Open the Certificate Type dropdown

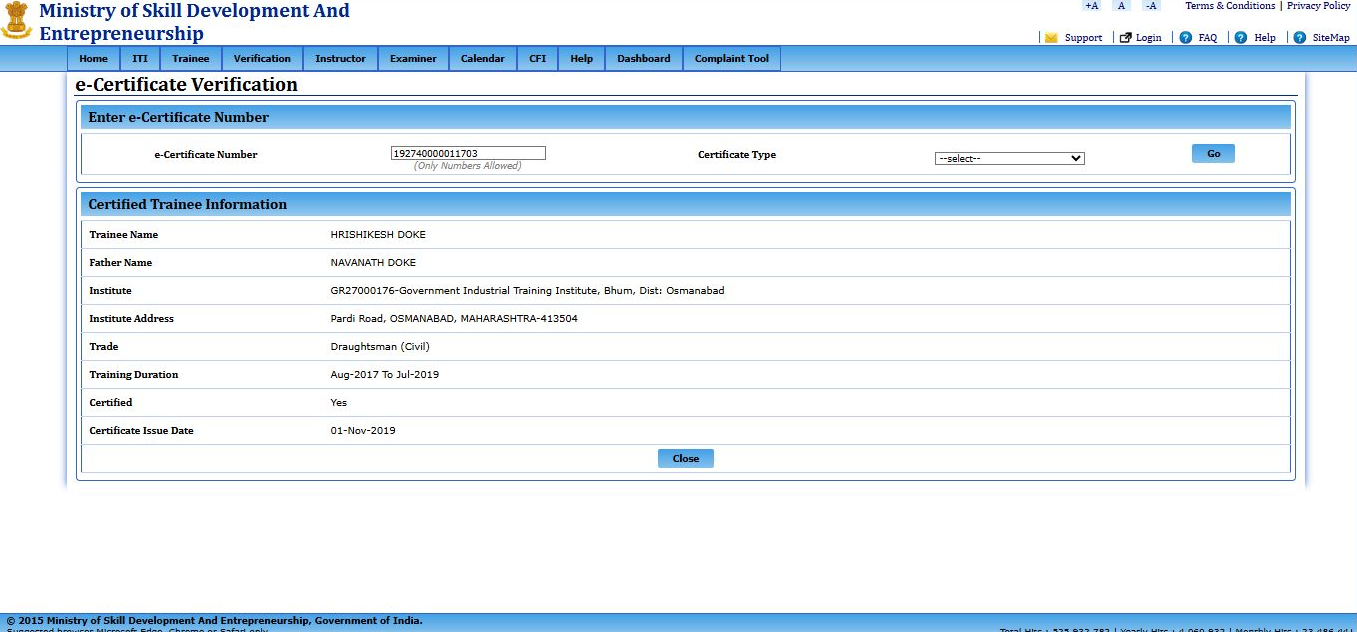[x=1009, y=158]
